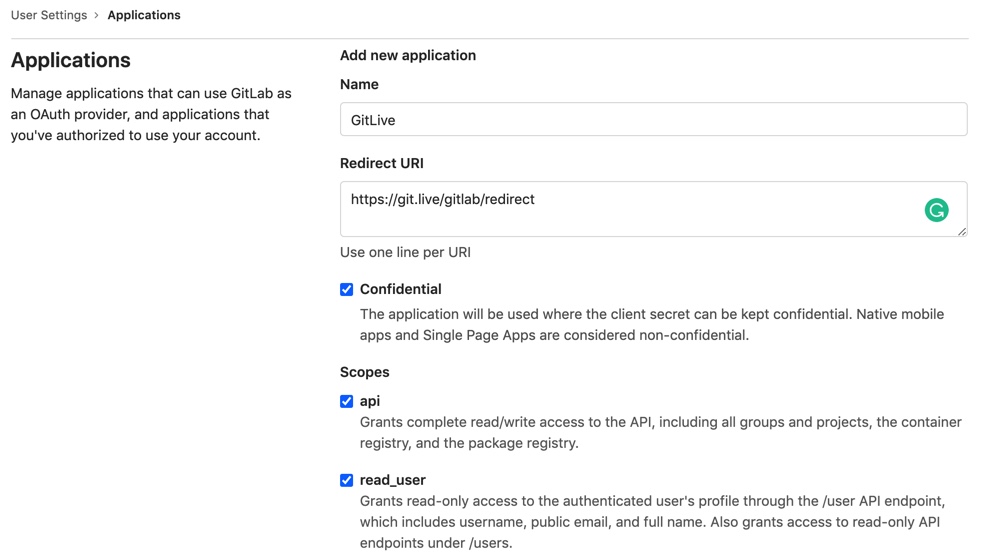Focus the Name field containing GitLive
This screenshot has height=558, width=983.
(653, 119)
